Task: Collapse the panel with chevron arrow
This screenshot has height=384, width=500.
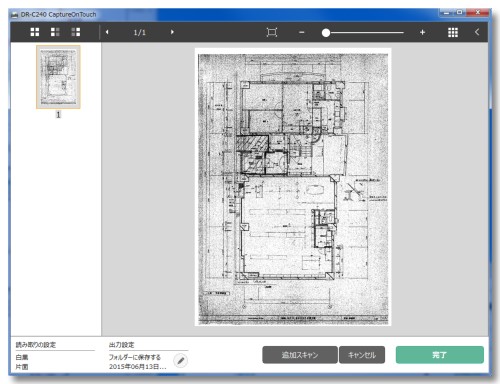Action: coord(477,32)
